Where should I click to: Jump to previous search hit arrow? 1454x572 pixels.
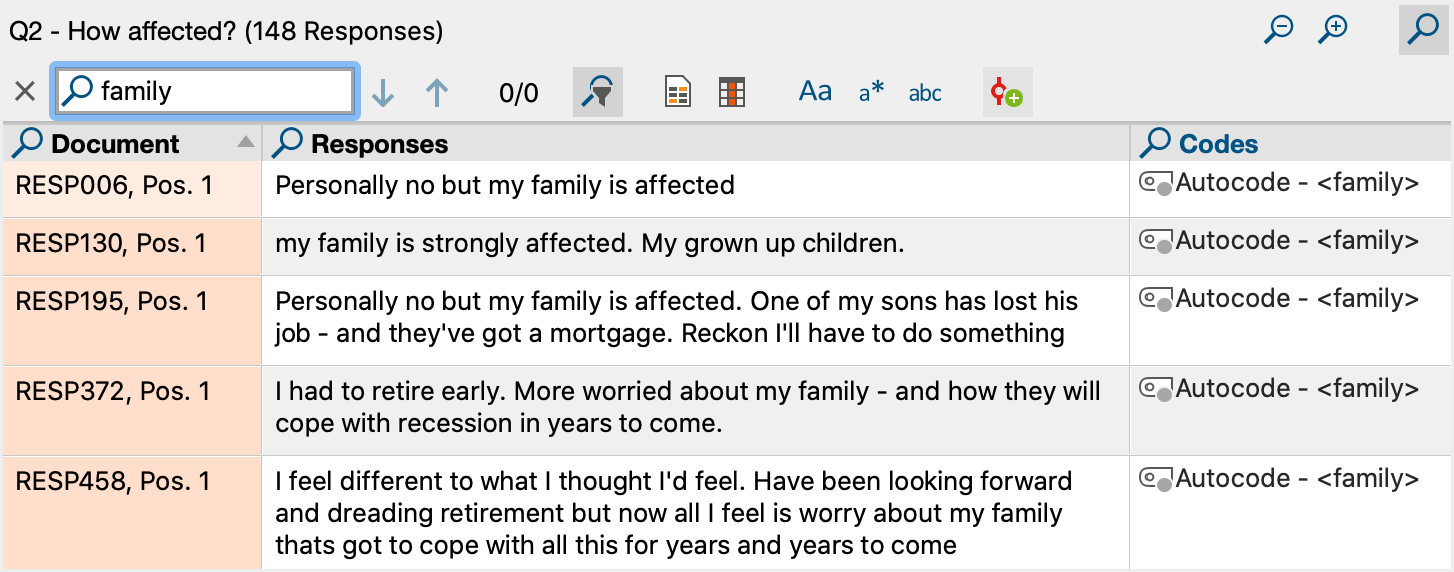tap(437, 93)
